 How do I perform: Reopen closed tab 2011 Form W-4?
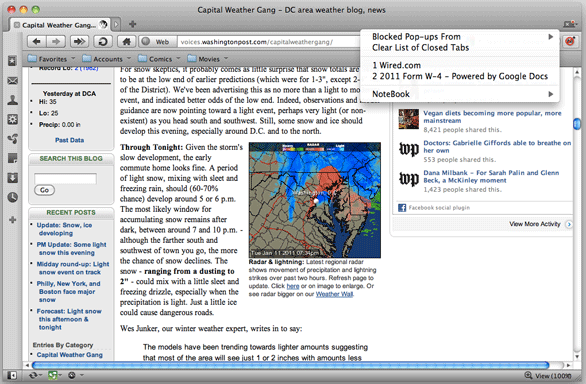[x=460, y=76]
